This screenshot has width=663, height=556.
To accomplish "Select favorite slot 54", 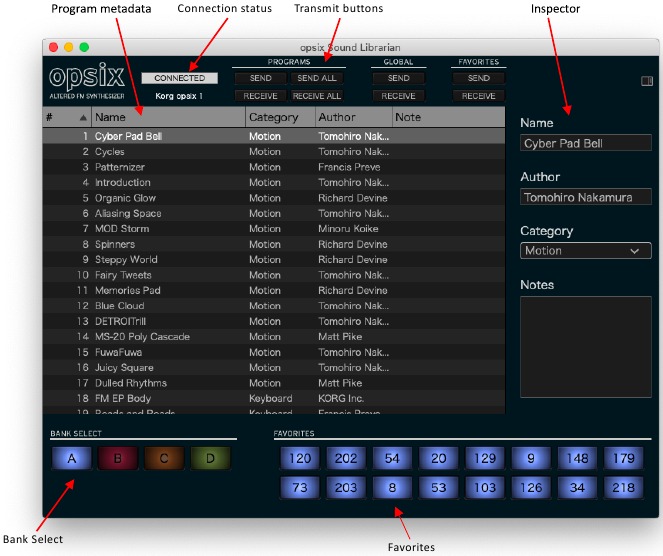I will [392, 458].
